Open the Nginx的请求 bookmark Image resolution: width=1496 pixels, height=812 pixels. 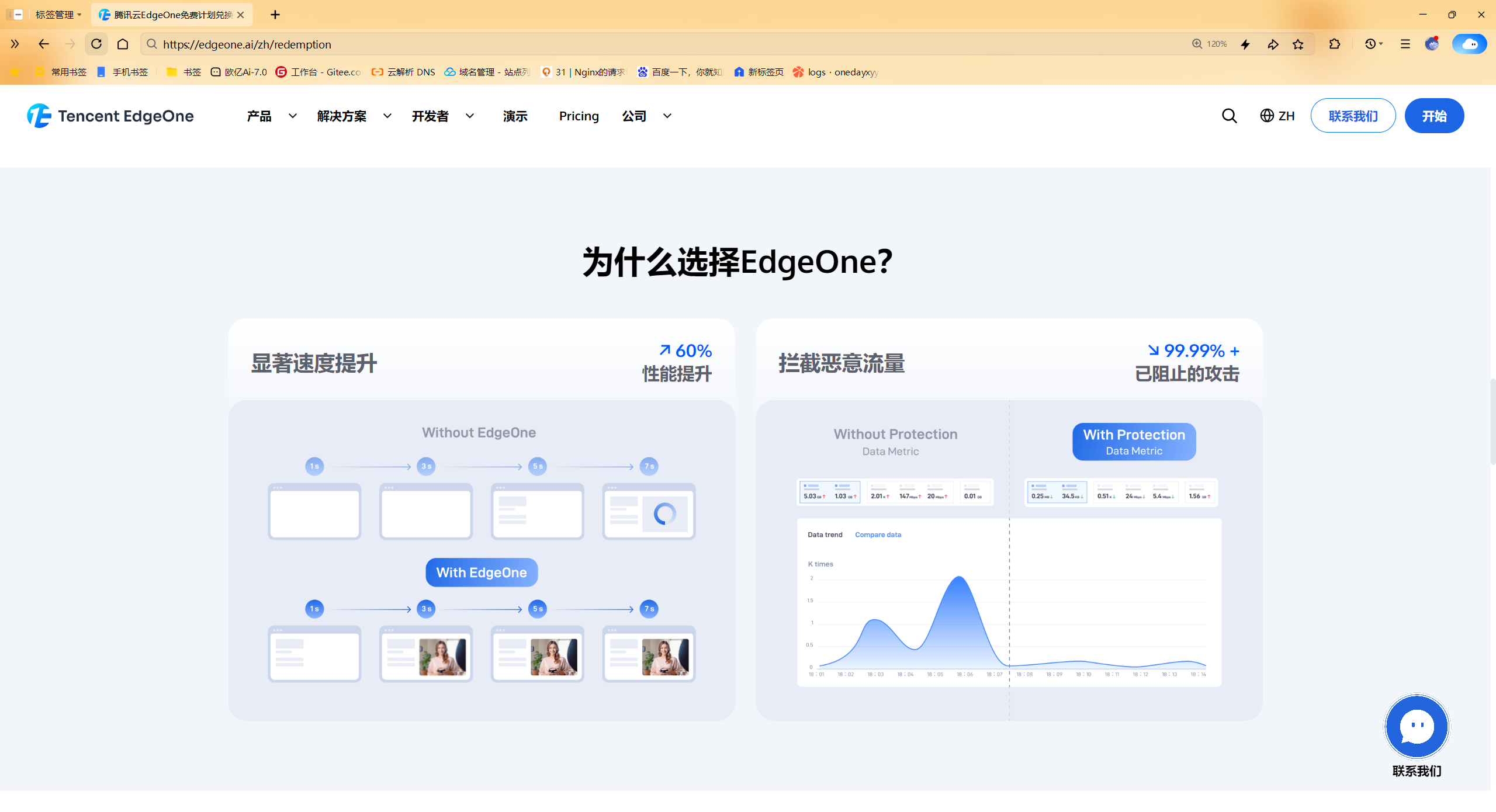coord(583,72)
